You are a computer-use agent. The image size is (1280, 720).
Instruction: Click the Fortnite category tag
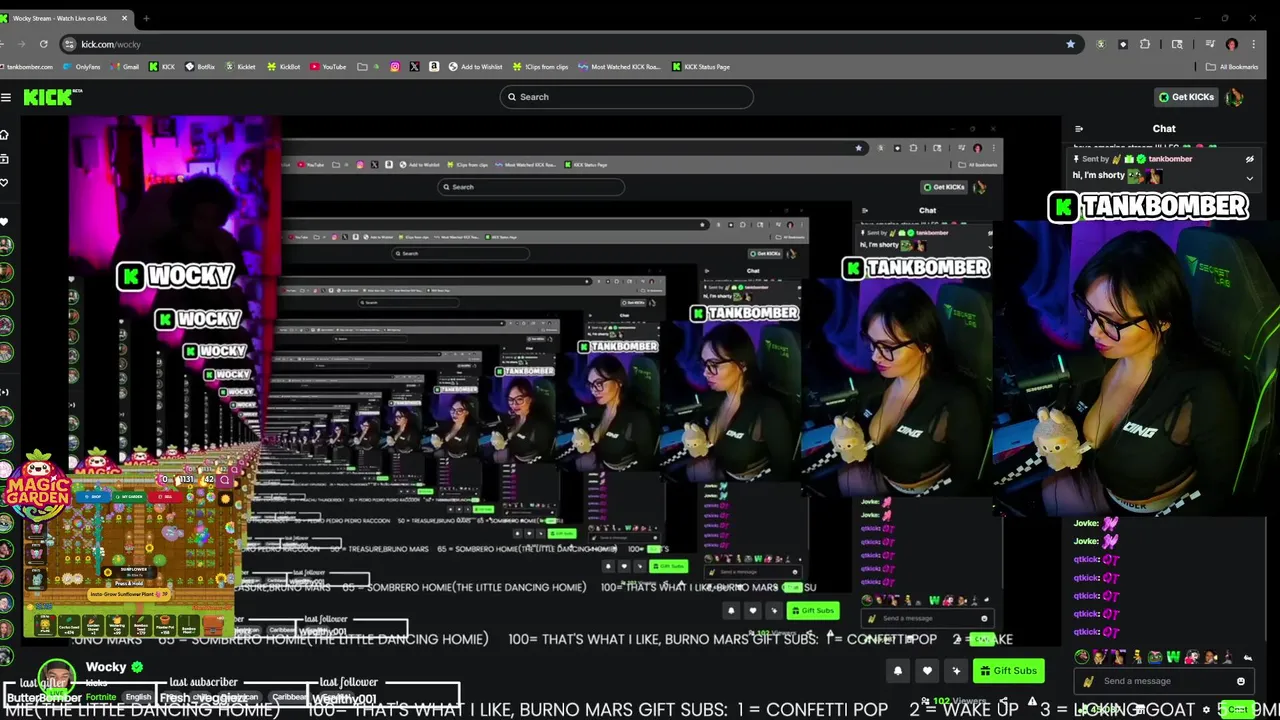click(101, 697)
